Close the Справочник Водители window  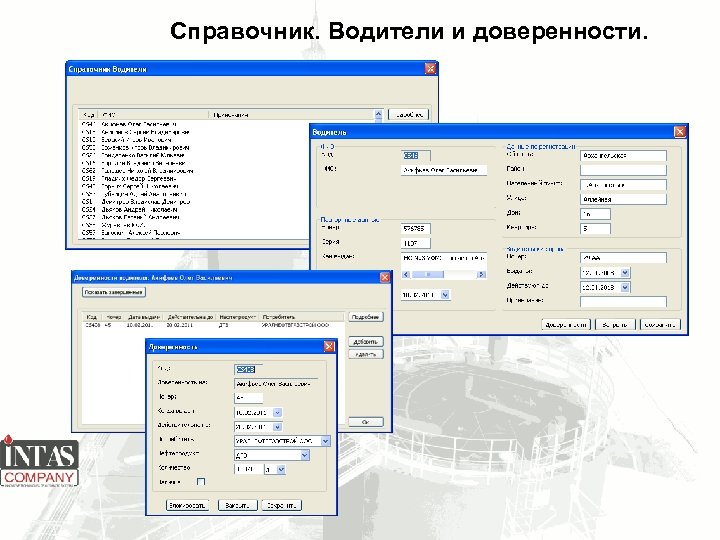coord(430,69)
